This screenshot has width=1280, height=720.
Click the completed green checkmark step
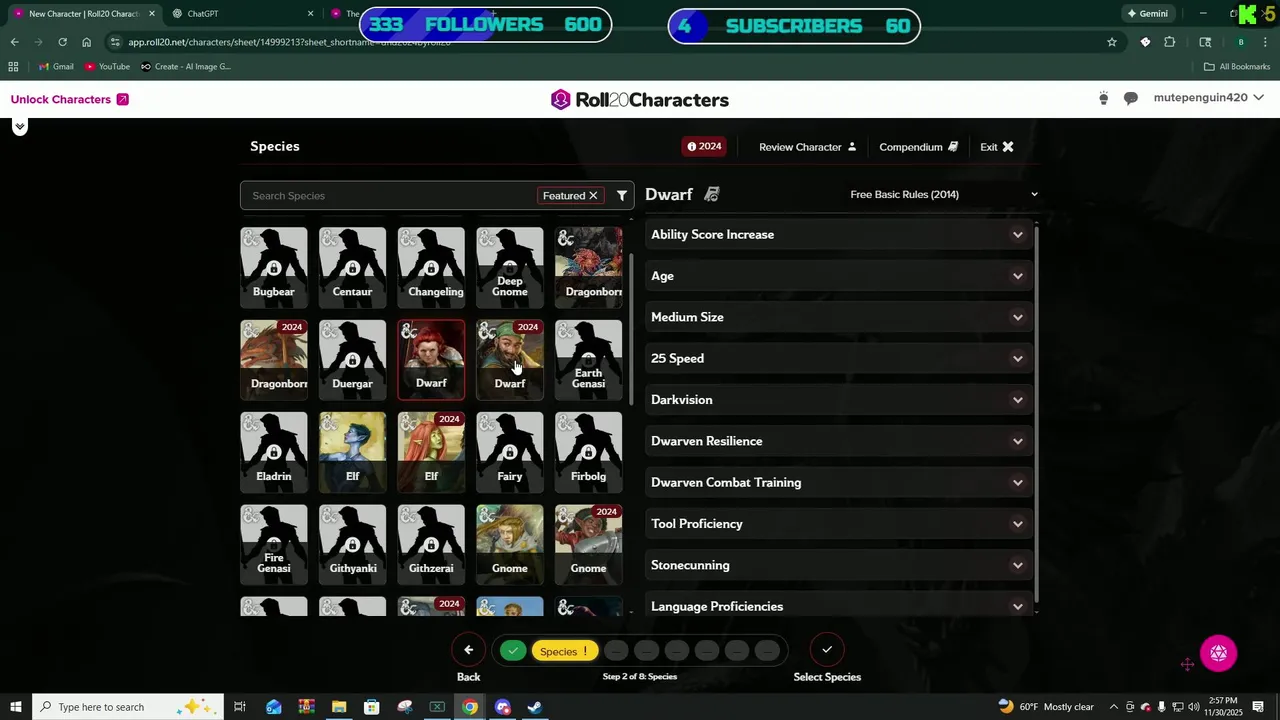(x=513, y=651)
